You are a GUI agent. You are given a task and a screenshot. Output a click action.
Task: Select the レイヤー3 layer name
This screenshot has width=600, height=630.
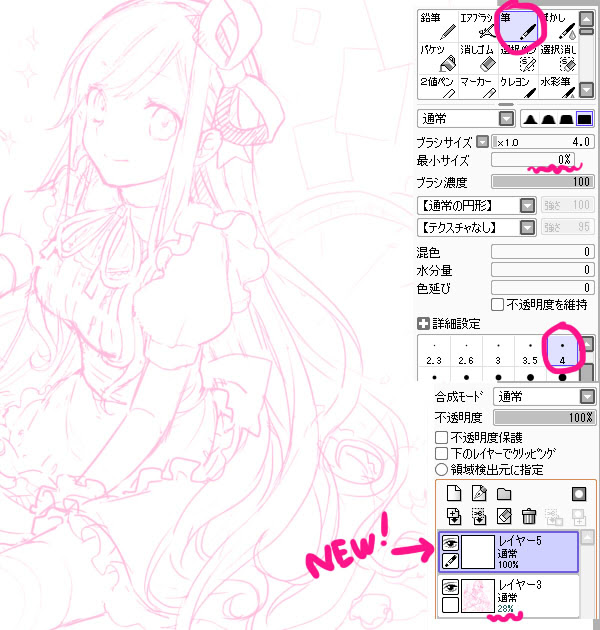(520, 585)
